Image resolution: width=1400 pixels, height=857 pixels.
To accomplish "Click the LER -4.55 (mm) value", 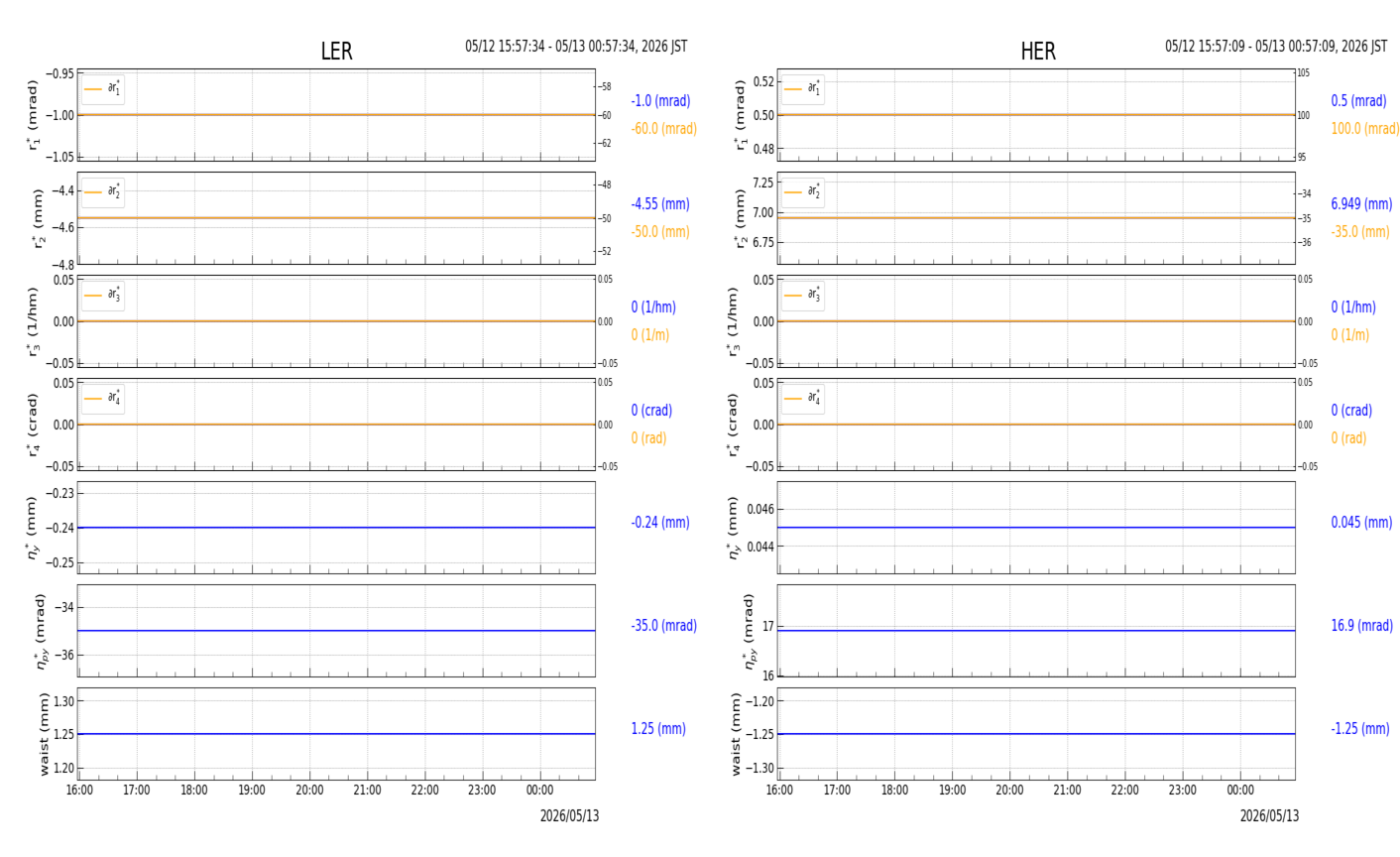I will (660, 204).
